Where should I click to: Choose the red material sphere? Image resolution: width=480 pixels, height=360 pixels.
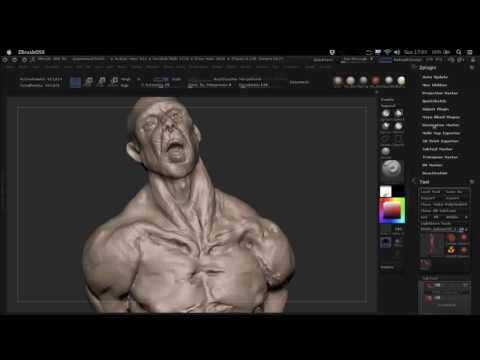(376, 81)
